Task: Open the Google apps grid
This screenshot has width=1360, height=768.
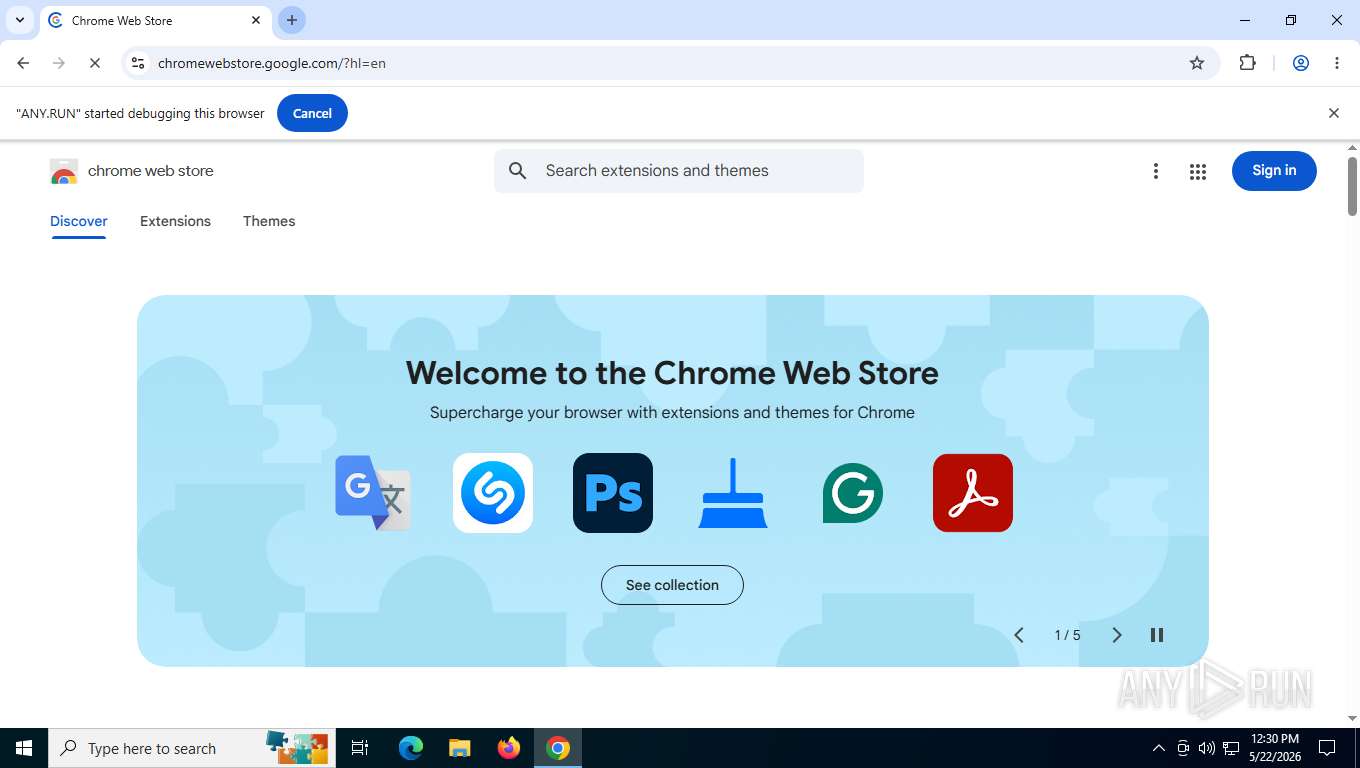Action: [1198, 171]
